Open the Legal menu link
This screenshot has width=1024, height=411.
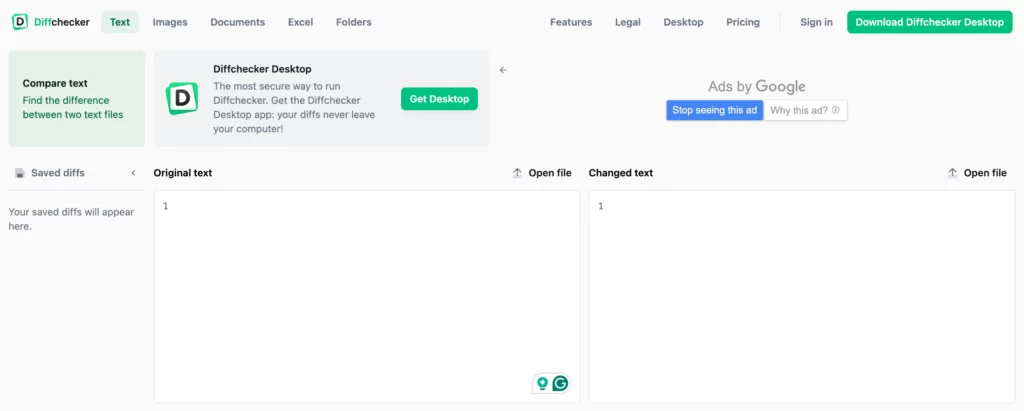coord(628,22)
